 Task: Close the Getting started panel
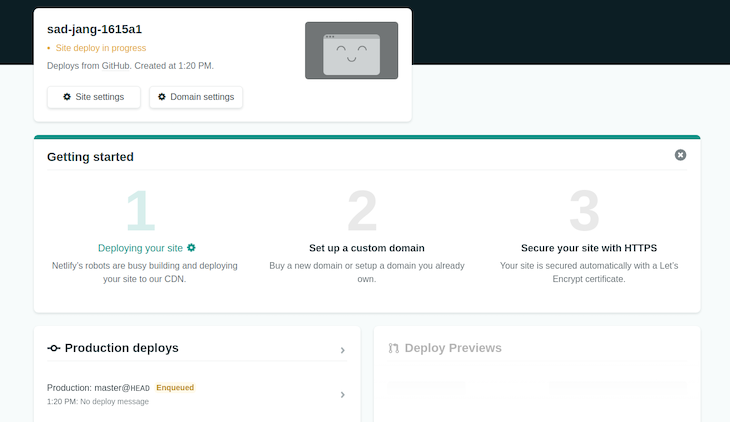point(680,155)
